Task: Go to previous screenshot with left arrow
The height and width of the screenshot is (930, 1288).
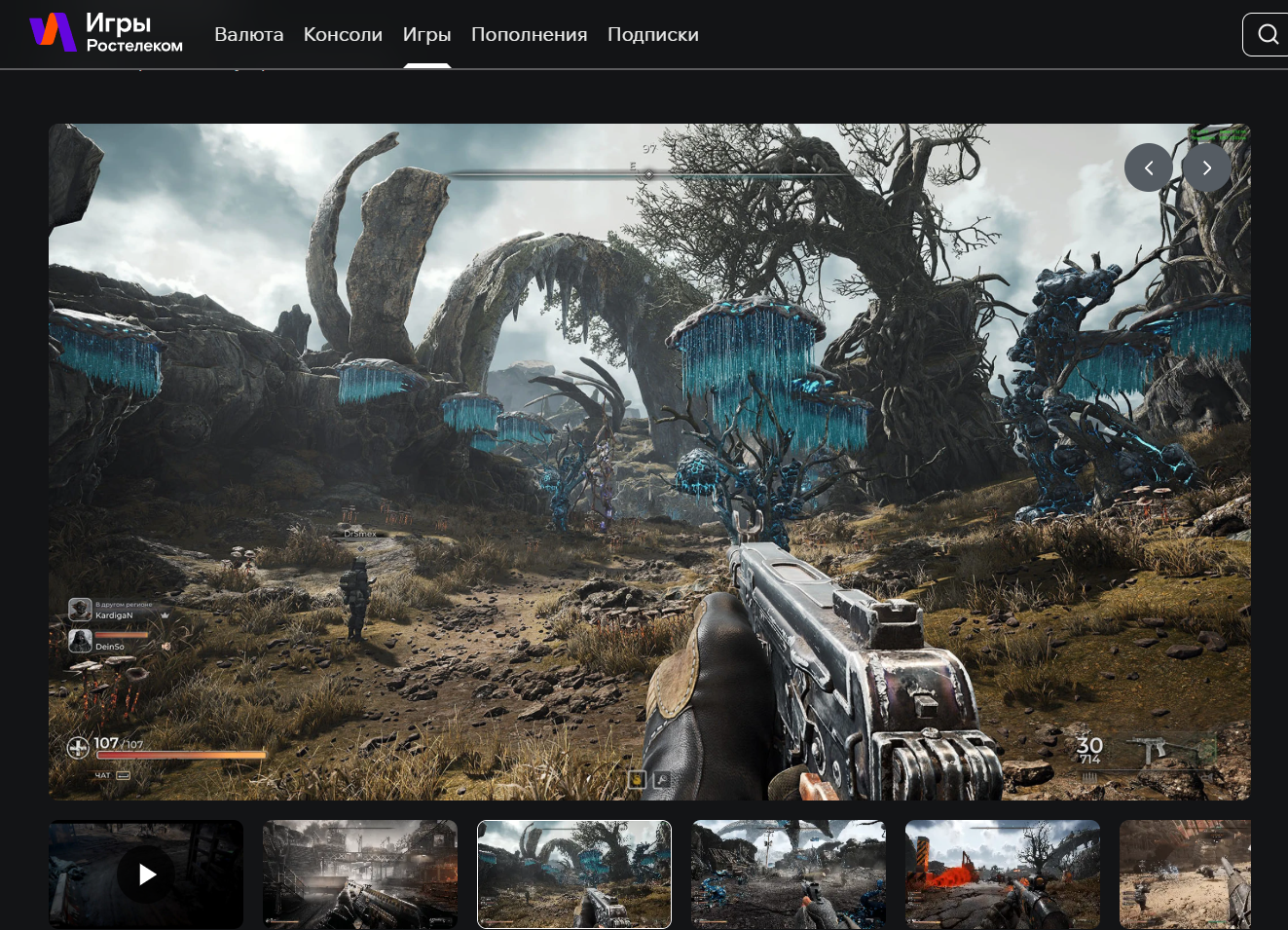Action: point(1148,167)
